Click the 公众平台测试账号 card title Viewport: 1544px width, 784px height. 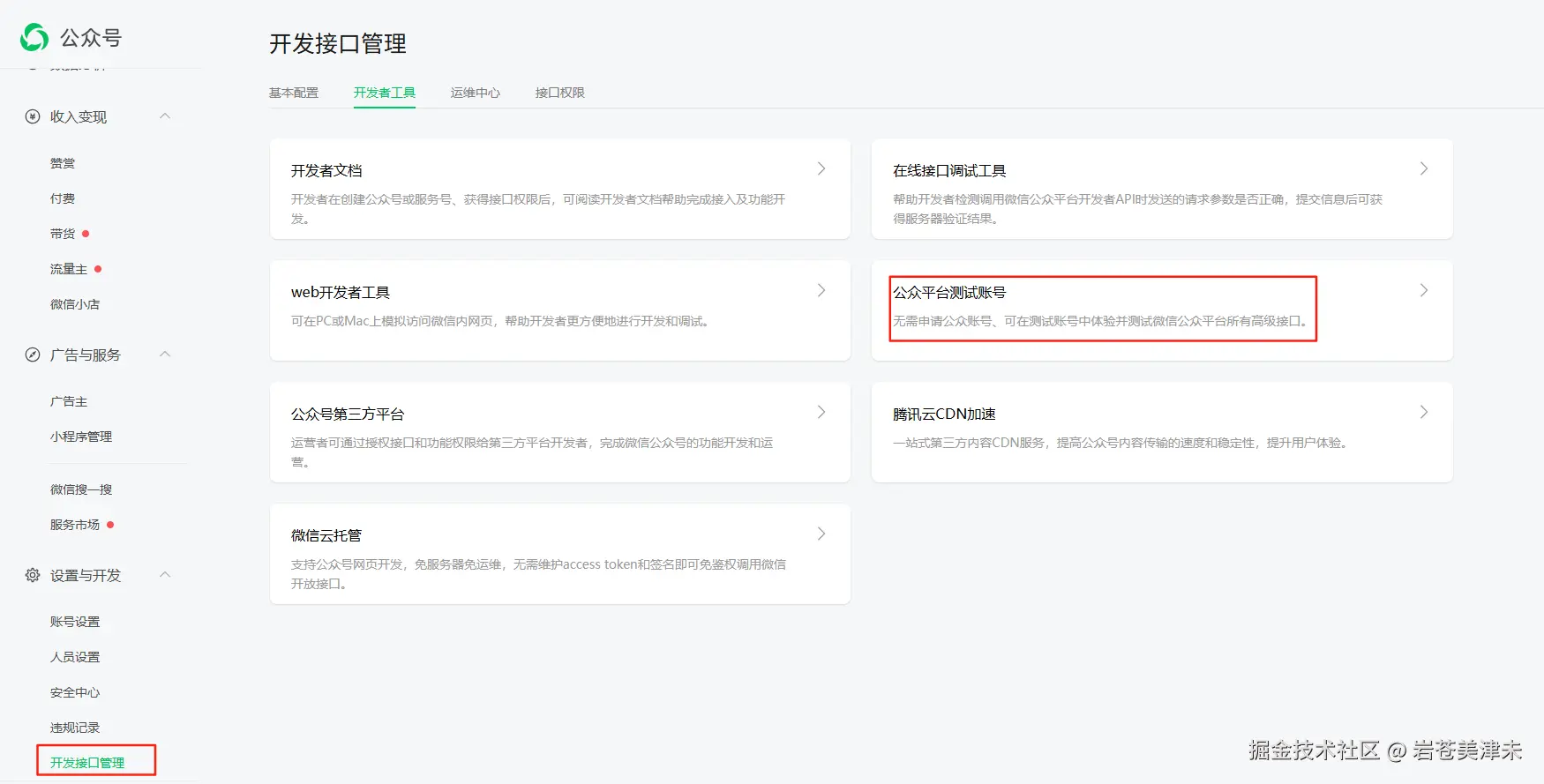[949, 292]
